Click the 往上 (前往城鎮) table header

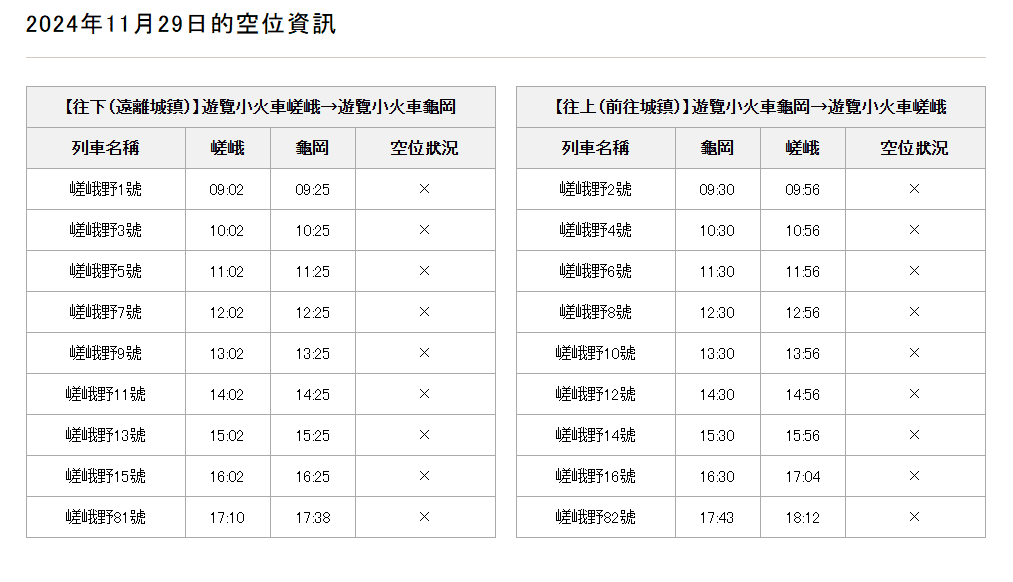click(750, 107)
